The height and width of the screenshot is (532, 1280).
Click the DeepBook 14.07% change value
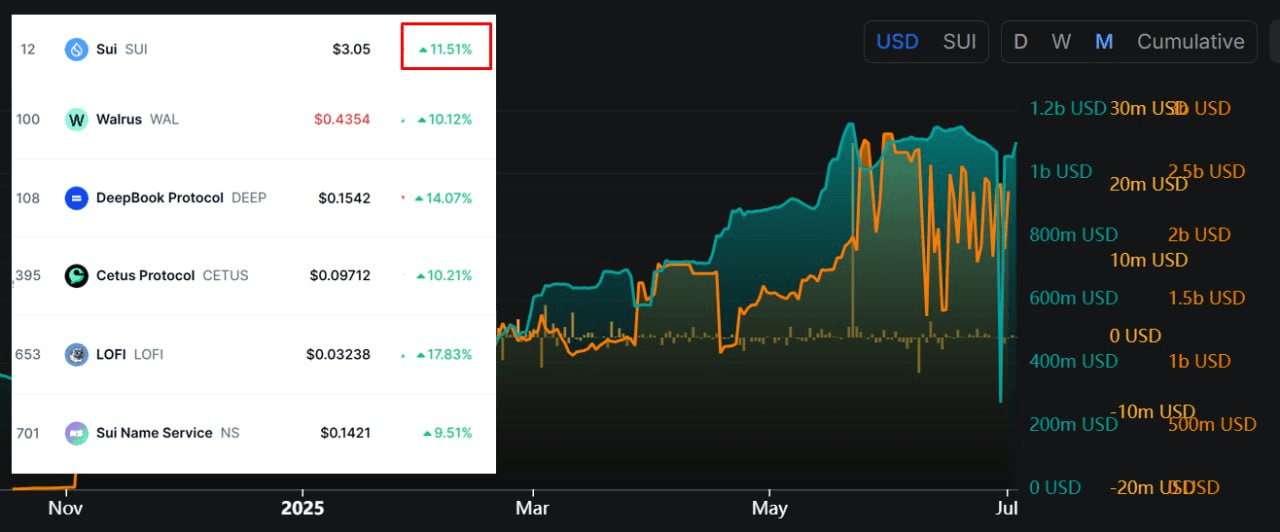443,198
